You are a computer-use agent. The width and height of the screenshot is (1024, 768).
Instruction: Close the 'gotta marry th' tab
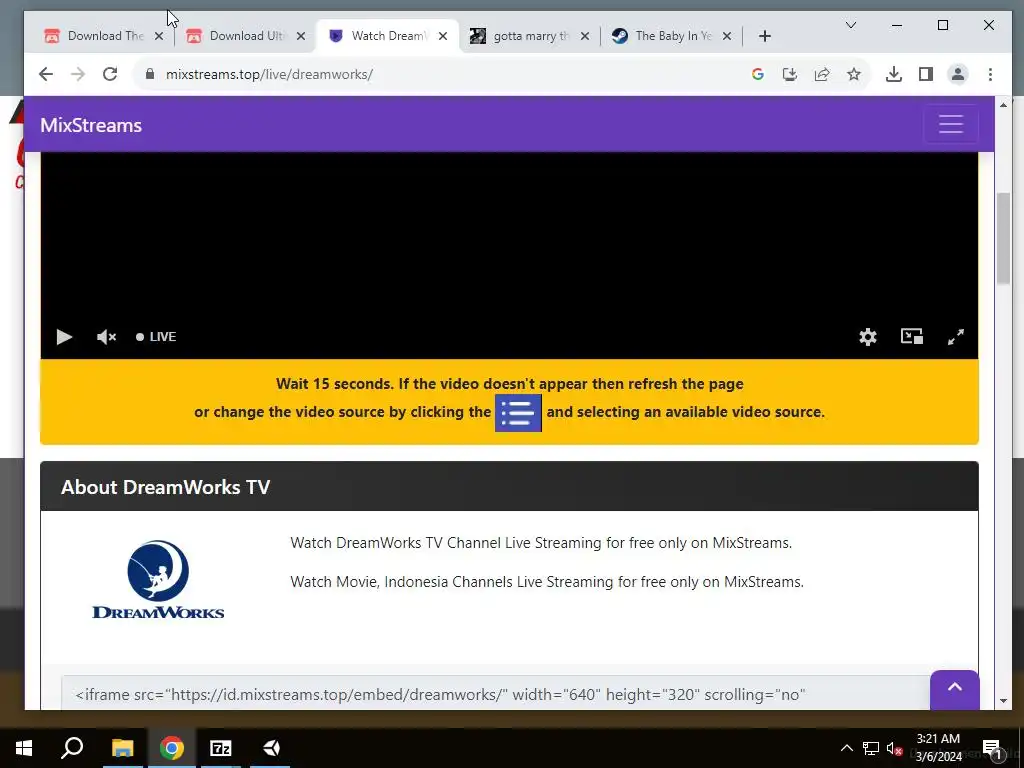pos(584,37)
